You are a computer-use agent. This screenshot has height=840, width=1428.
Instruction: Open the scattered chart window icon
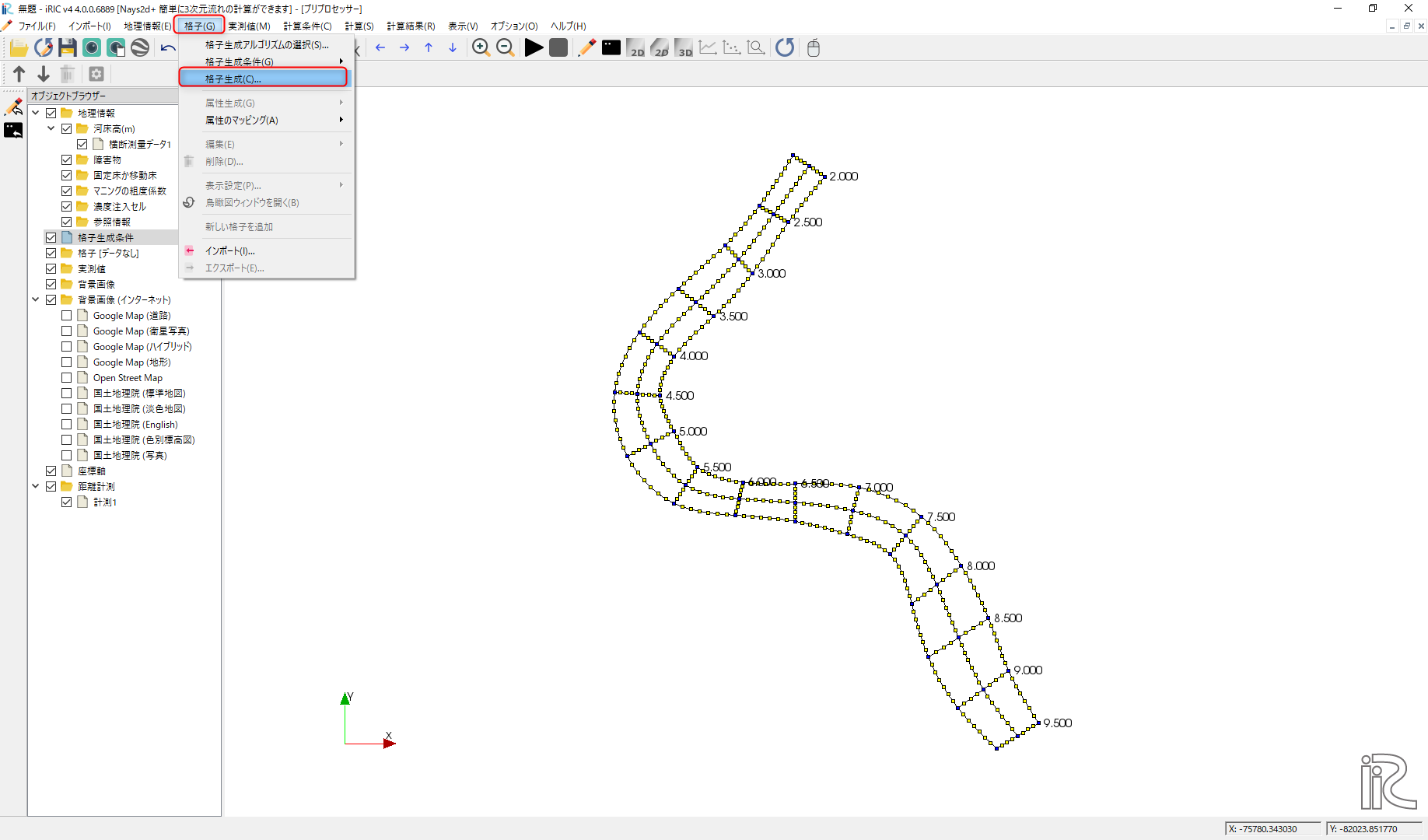click(x=732, y=48)
